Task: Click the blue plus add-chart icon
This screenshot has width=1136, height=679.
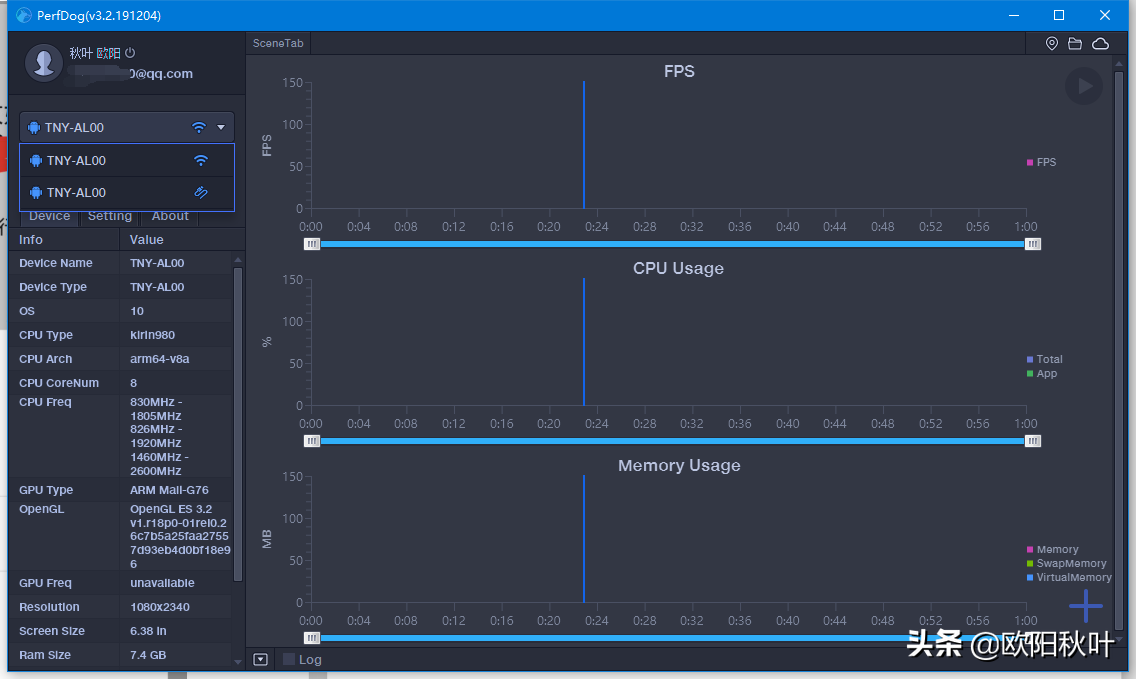Action: [x=1085, y=606]
